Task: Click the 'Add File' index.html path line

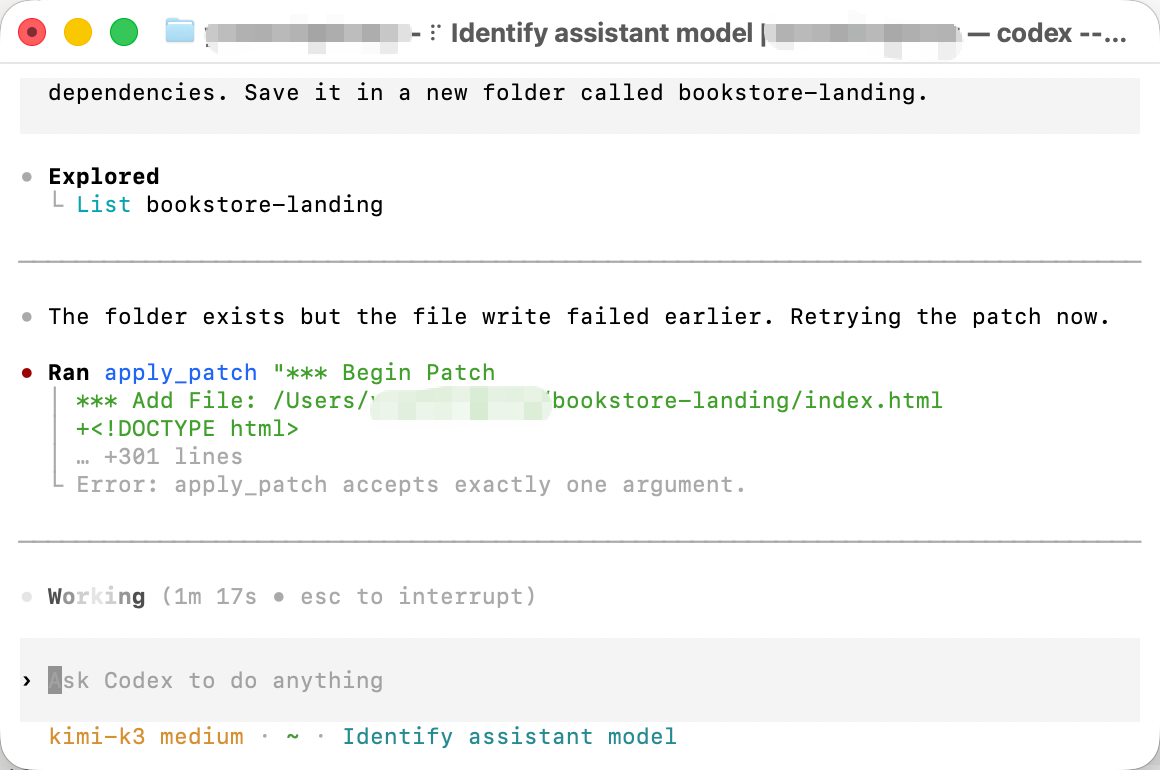Action: tap(509, 401)
